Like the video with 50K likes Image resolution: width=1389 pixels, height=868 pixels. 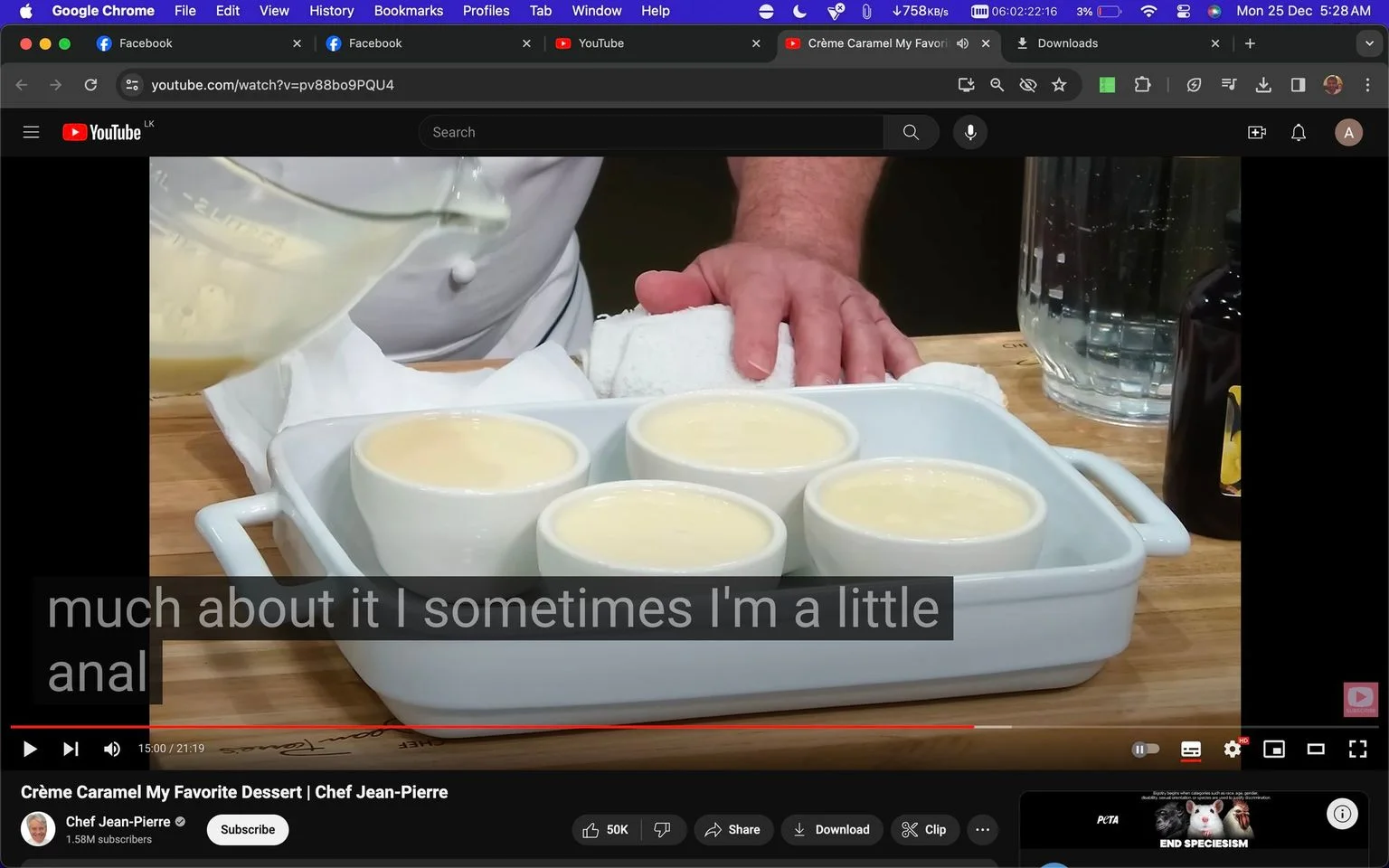point(606,829)
